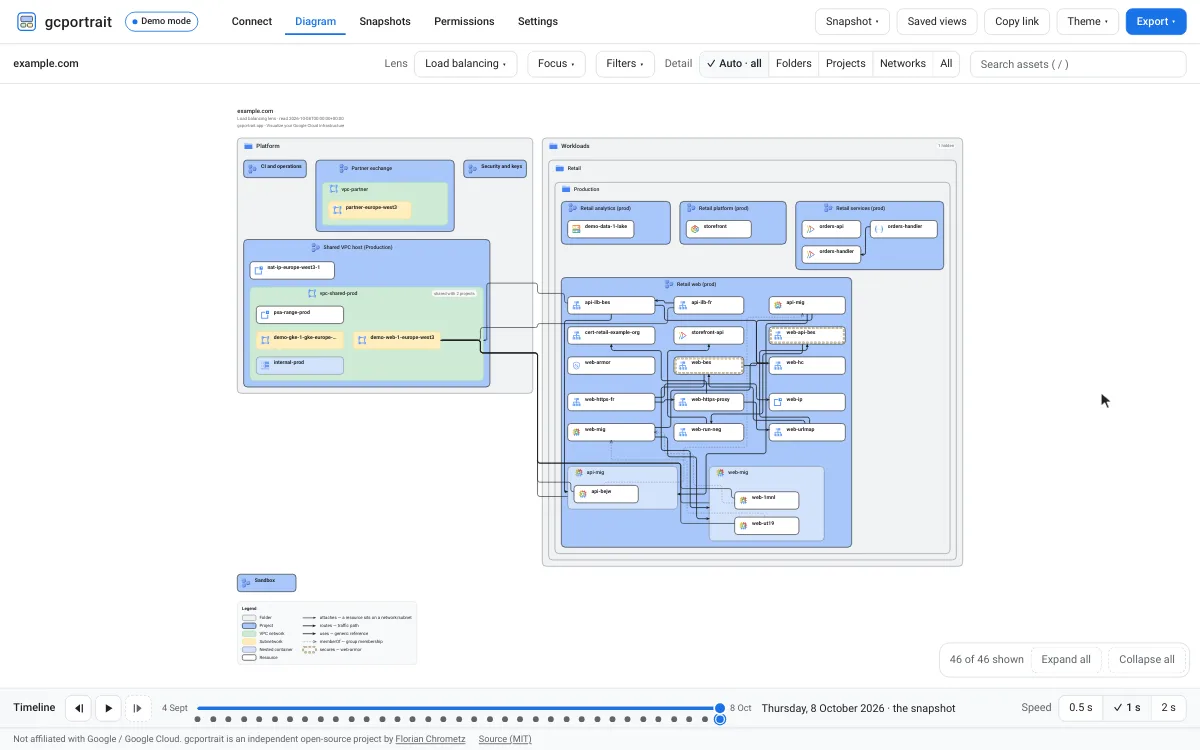Toggle the Demo mode pill

coord(162,21)
